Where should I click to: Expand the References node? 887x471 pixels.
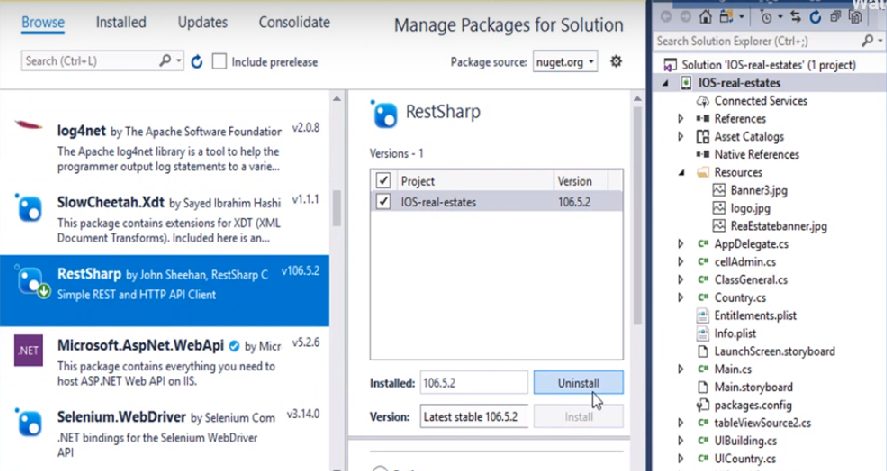[x=681, y=119]
